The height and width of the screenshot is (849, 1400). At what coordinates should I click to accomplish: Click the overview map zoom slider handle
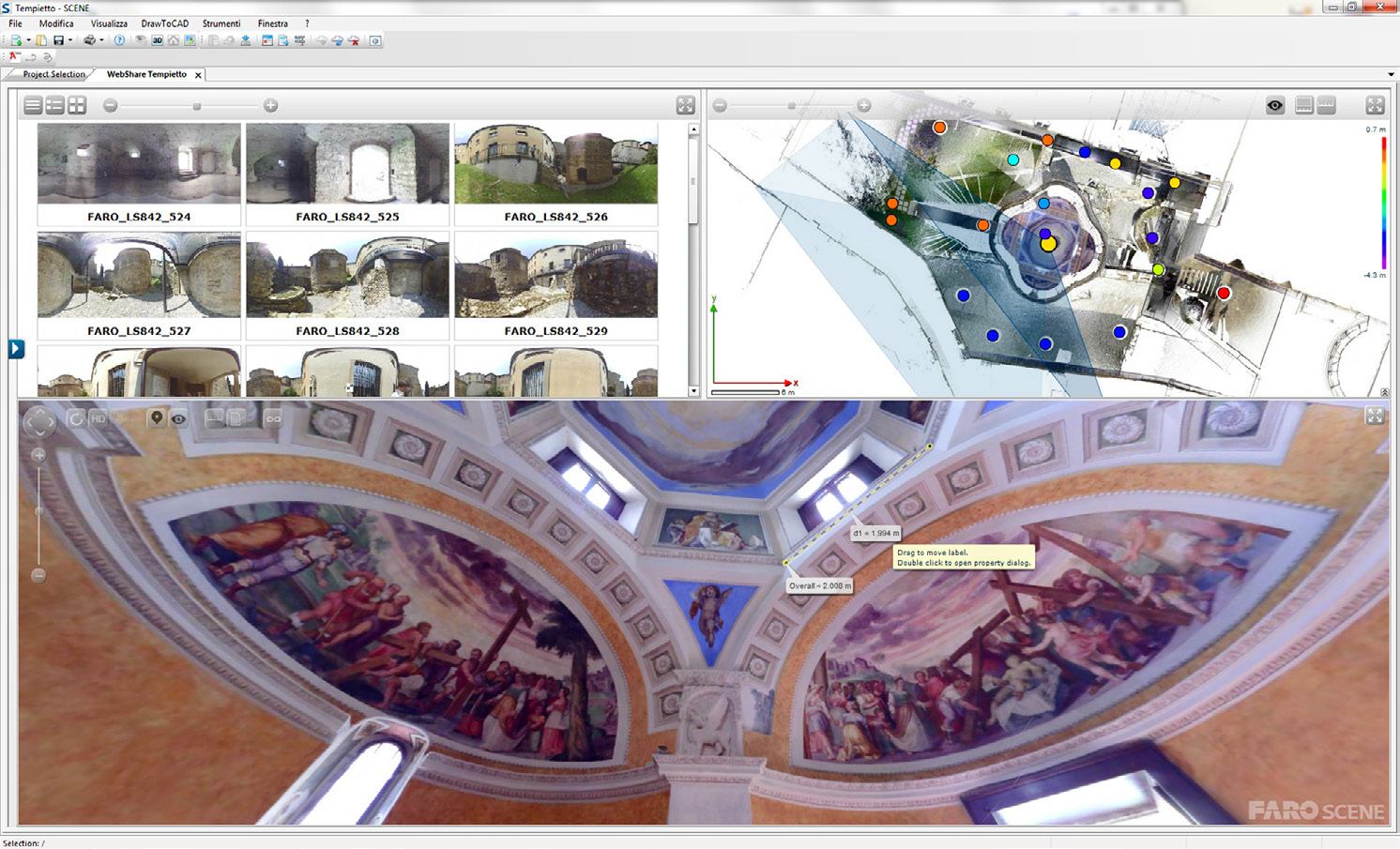click(x=792, y=106)
